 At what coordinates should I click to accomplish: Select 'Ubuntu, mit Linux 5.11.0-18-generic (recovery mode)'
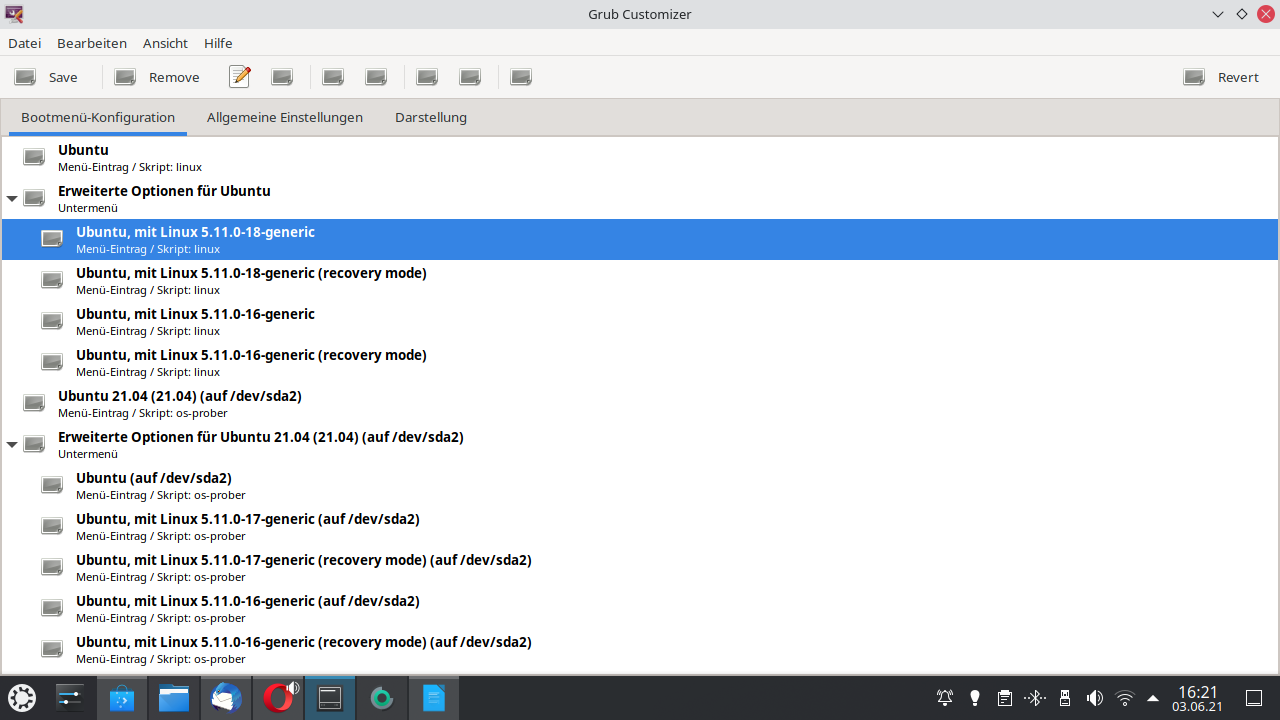pyautogui.click(x=640, y=281)
